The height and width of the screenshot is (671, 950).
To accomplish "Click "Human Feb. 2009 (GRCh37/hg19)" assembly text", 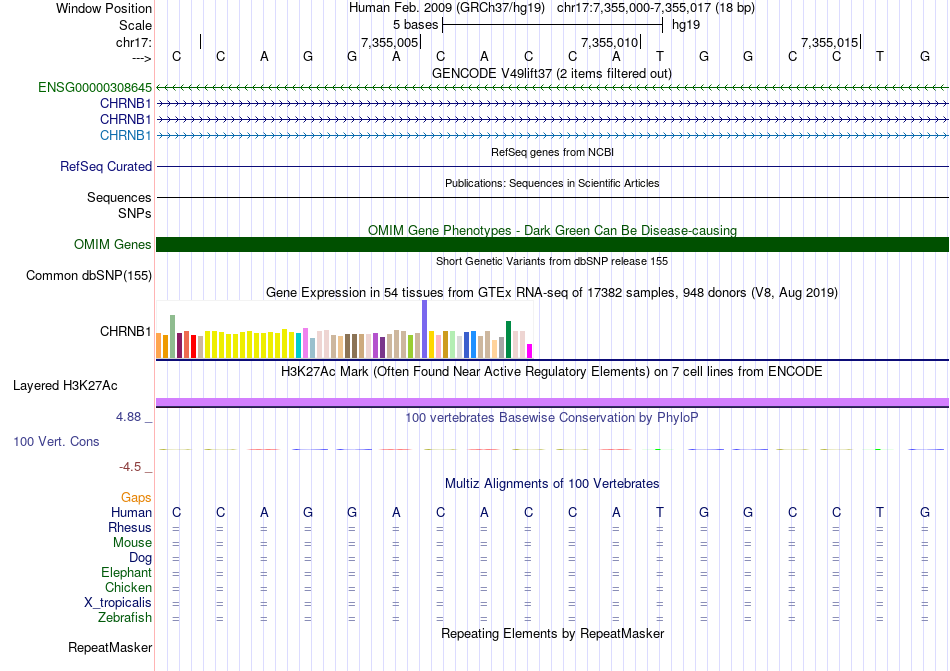I will click(447, 8).
